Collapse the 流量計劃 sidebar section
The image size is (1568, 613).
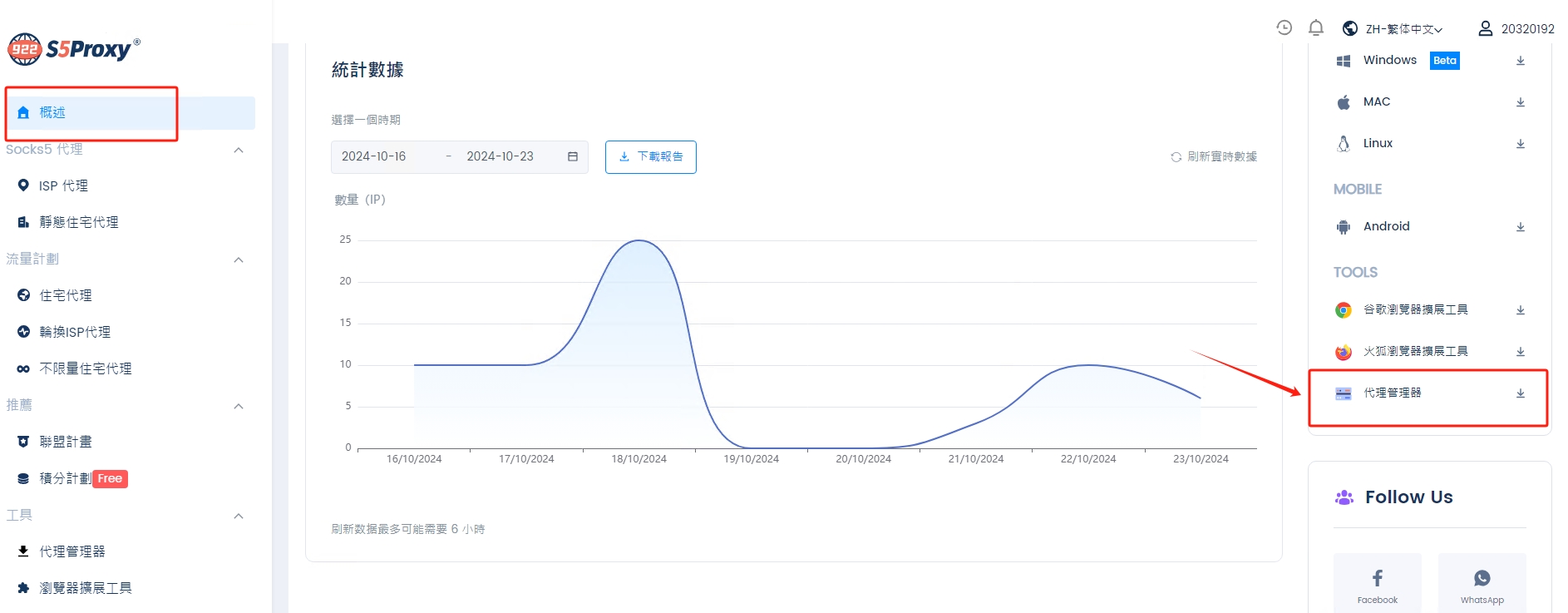(x=239, y=260)
